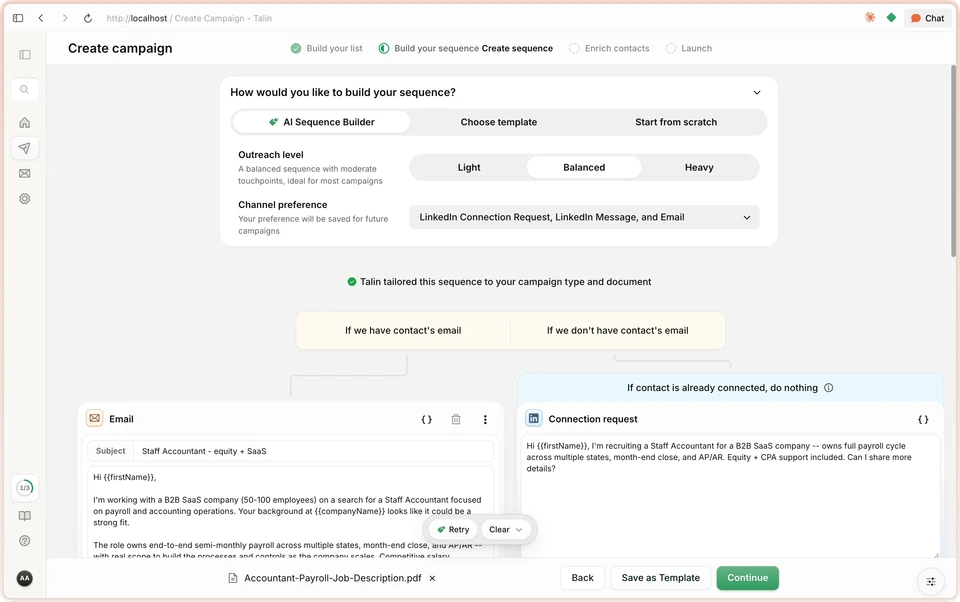The image size is (960, 602).
Task: Open the sliders settings icon at bottom right
Action: [931, 582]
